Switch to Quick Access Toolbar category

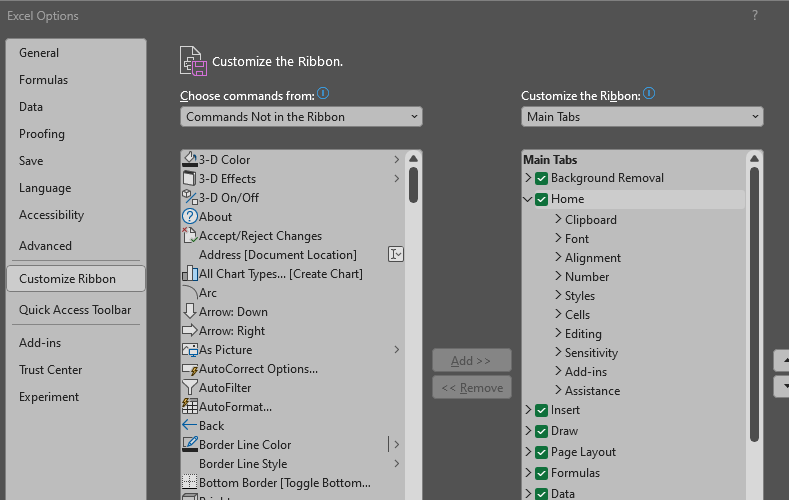pos(76,310)
